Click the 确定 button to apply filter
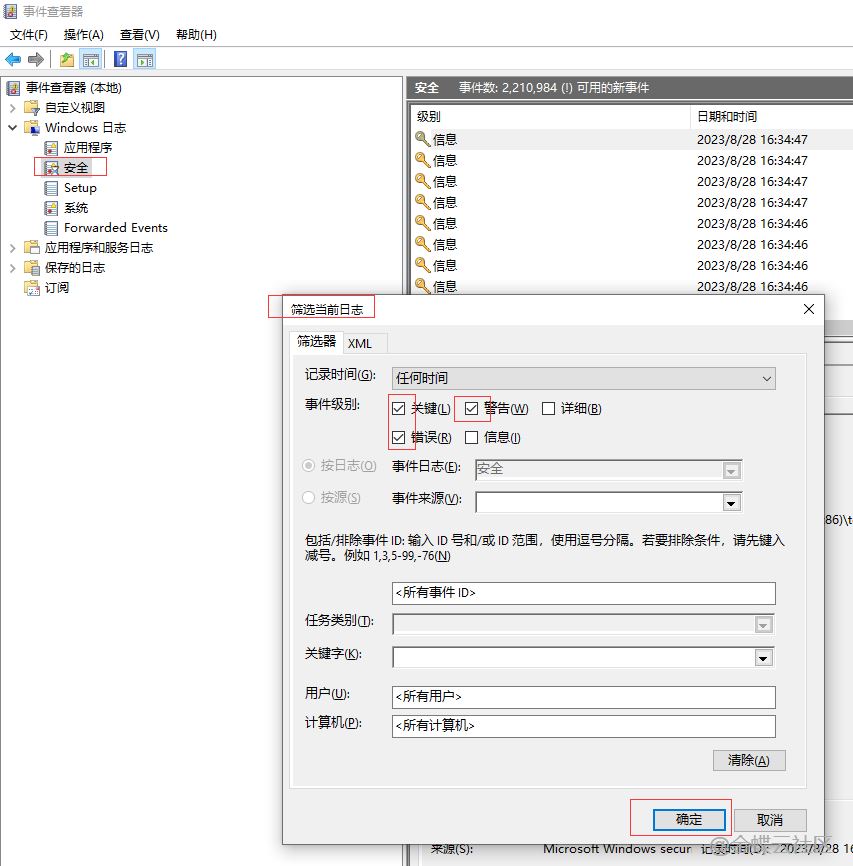Viewport: 853px width, 866px height. click(x=689, y=819)
